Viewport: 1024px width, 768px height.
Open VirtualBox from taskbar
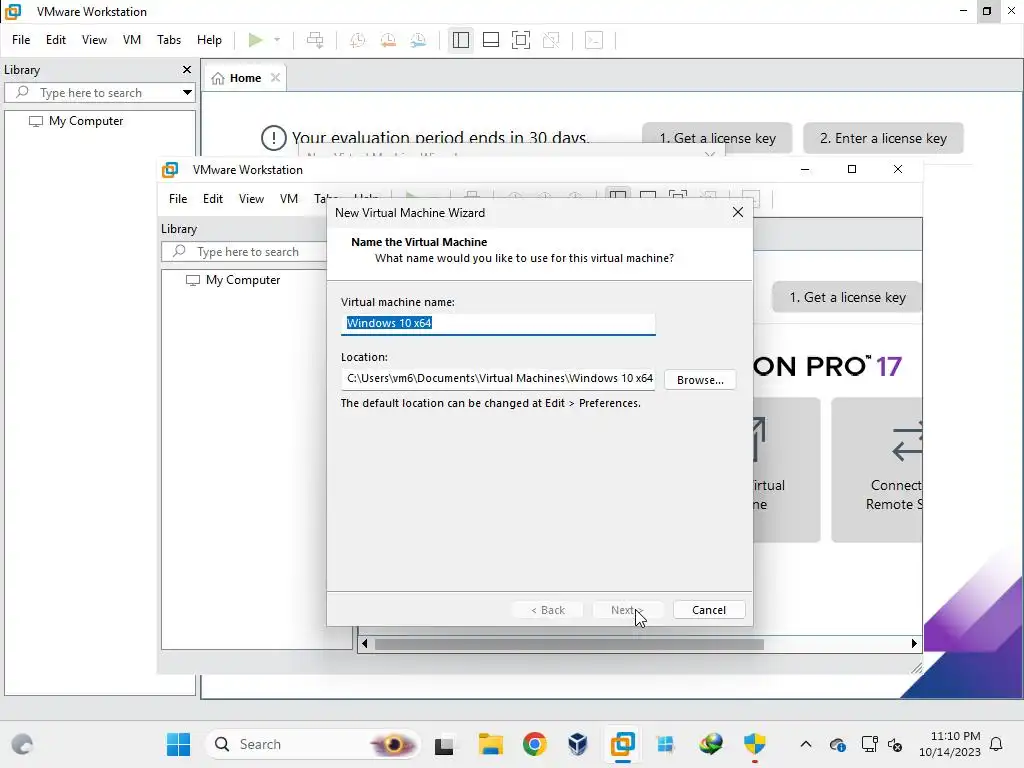click(577, 744)
